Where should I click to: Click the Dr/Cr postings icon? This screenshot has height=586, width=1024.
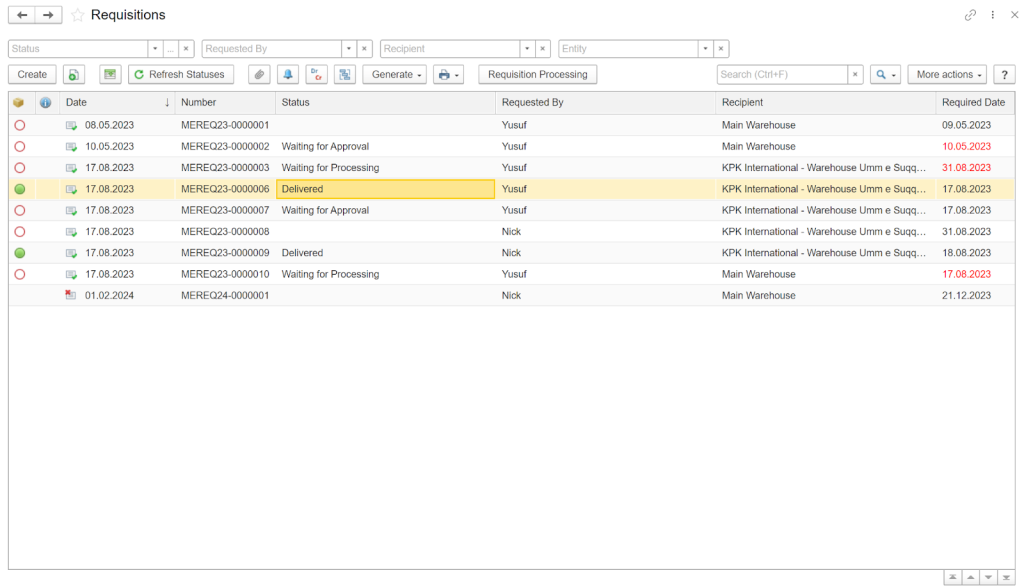316,74
